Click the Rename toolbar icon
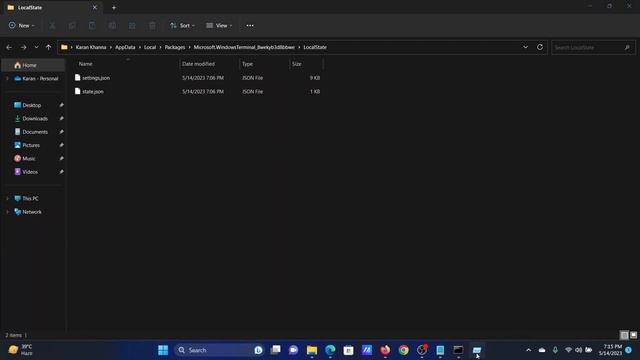 pyautogui.click(x=112, y=26)
